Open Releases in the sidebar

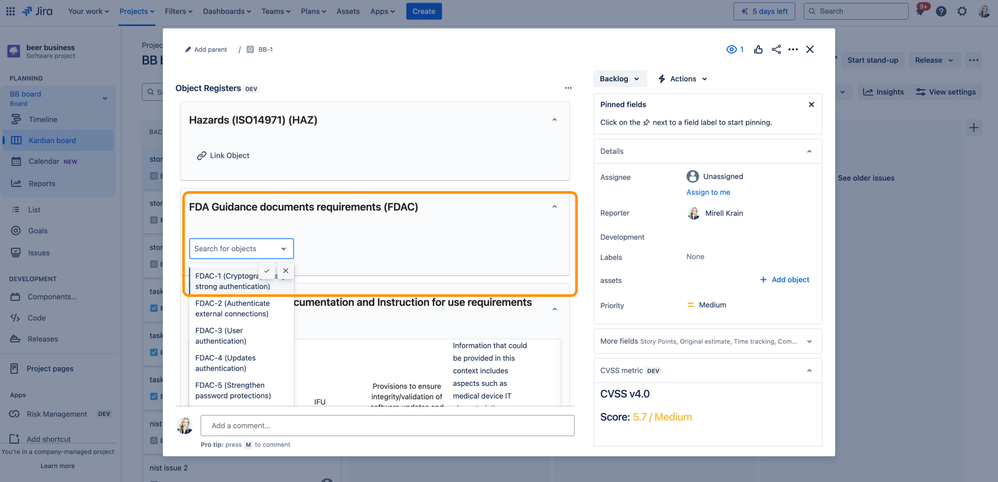(42, 339)
